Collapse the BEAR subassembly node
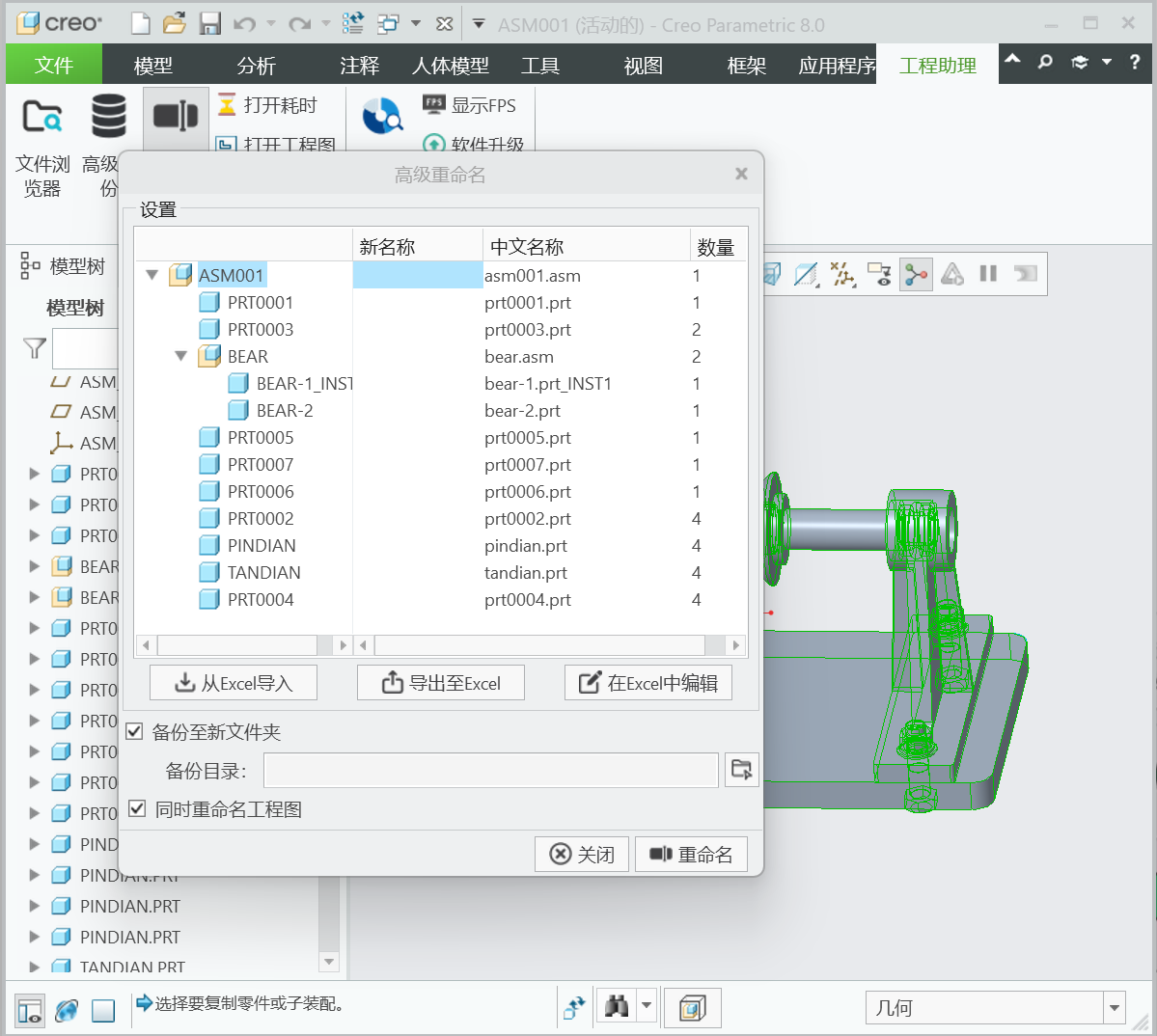Image resolution: width=1157 pixels, height=1036 pixels. 180,356
